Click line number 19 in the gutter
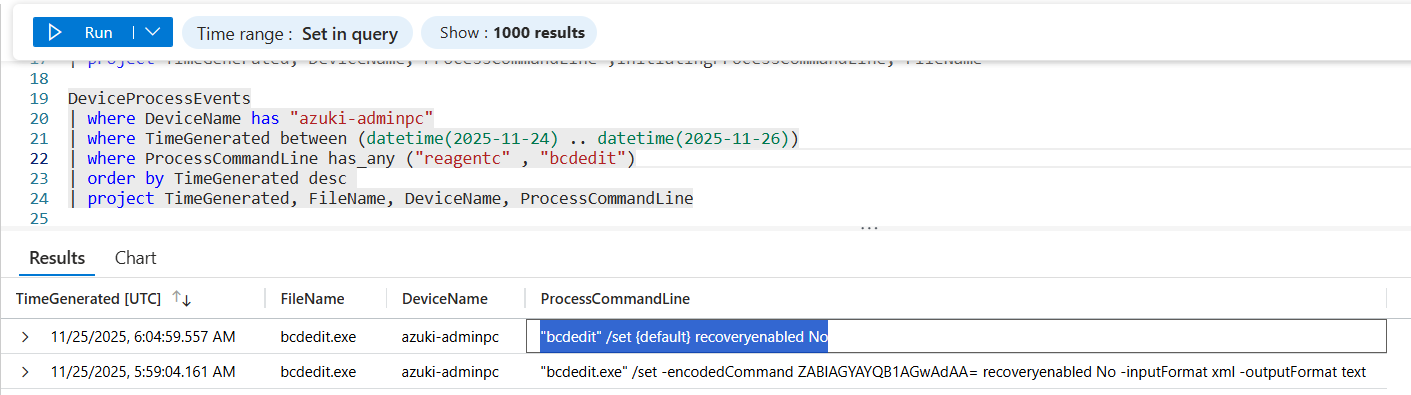Viewport: 1411px width, 395px height. [x=40, y=99]
